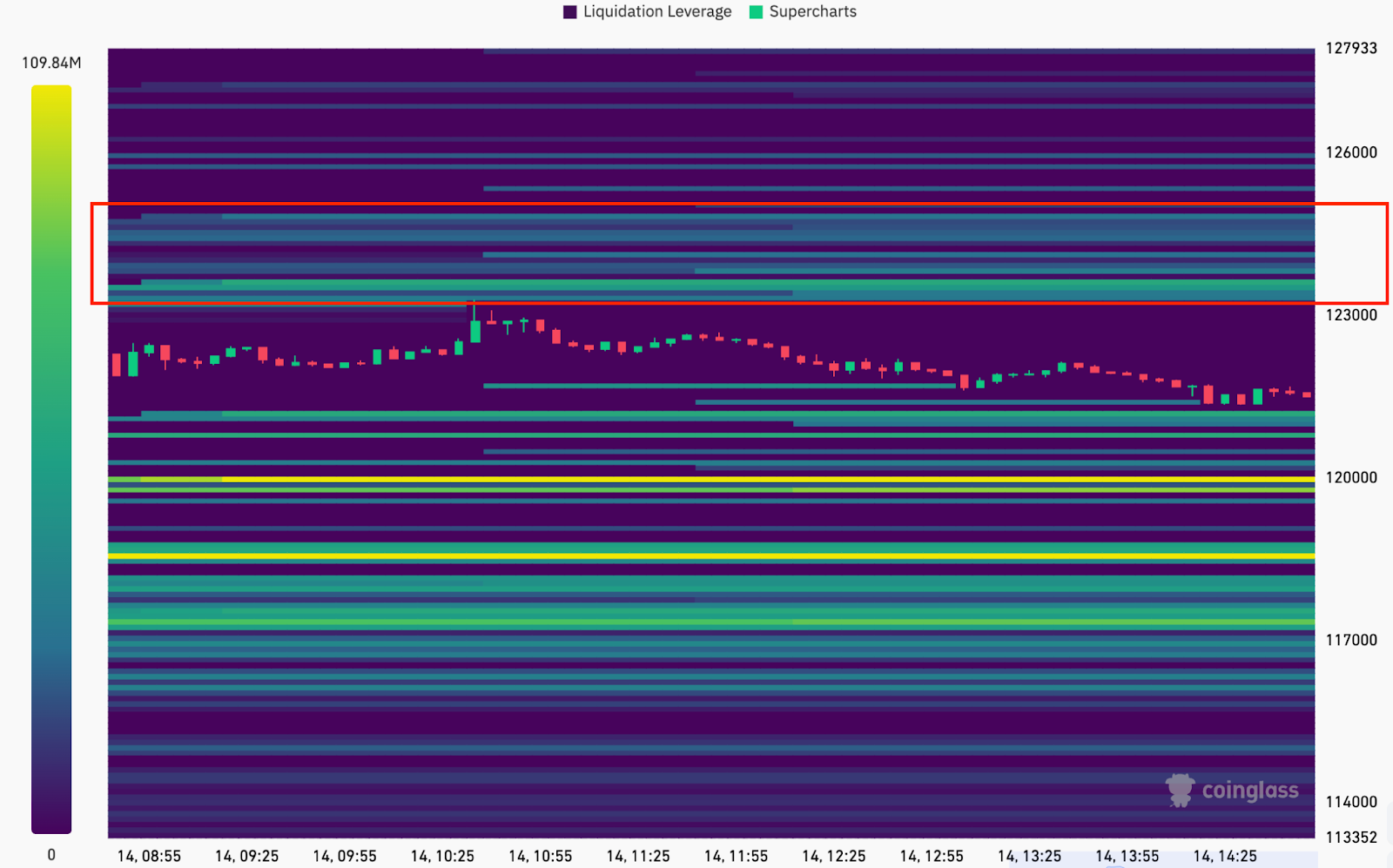1393x868 pixels.
Task: Click the 14, 10:25 time axis label
Action: 442,857
